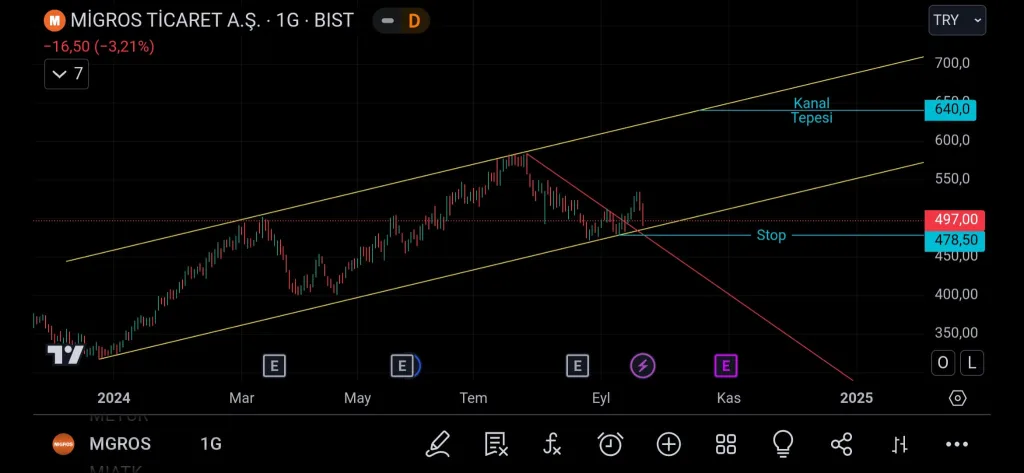Tap the purple E earnings marker near Kas
The height and width of the screenshot is (473, 1024).
click(726, 366)
